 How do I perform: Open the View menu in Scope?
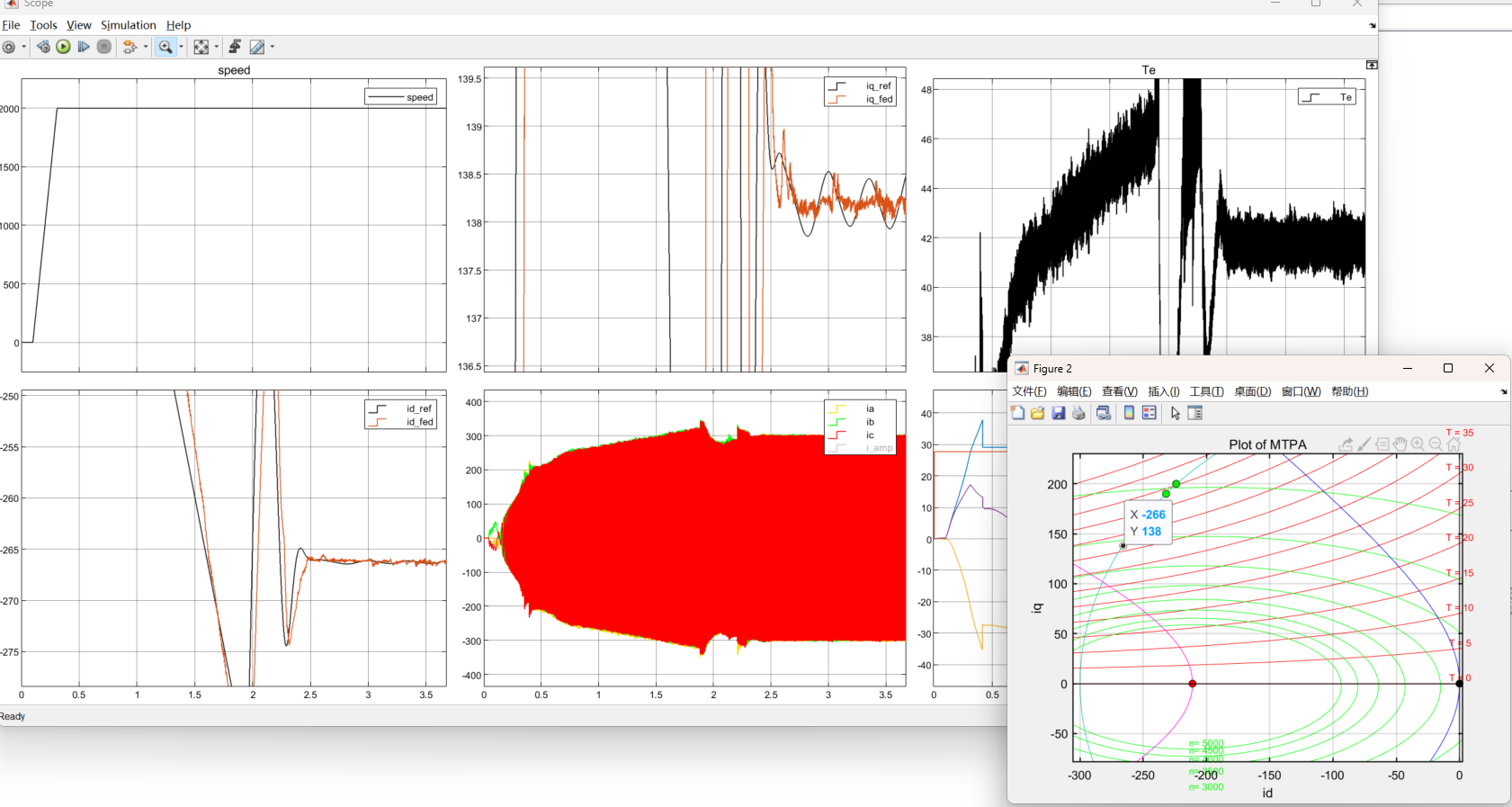[79, 25]
